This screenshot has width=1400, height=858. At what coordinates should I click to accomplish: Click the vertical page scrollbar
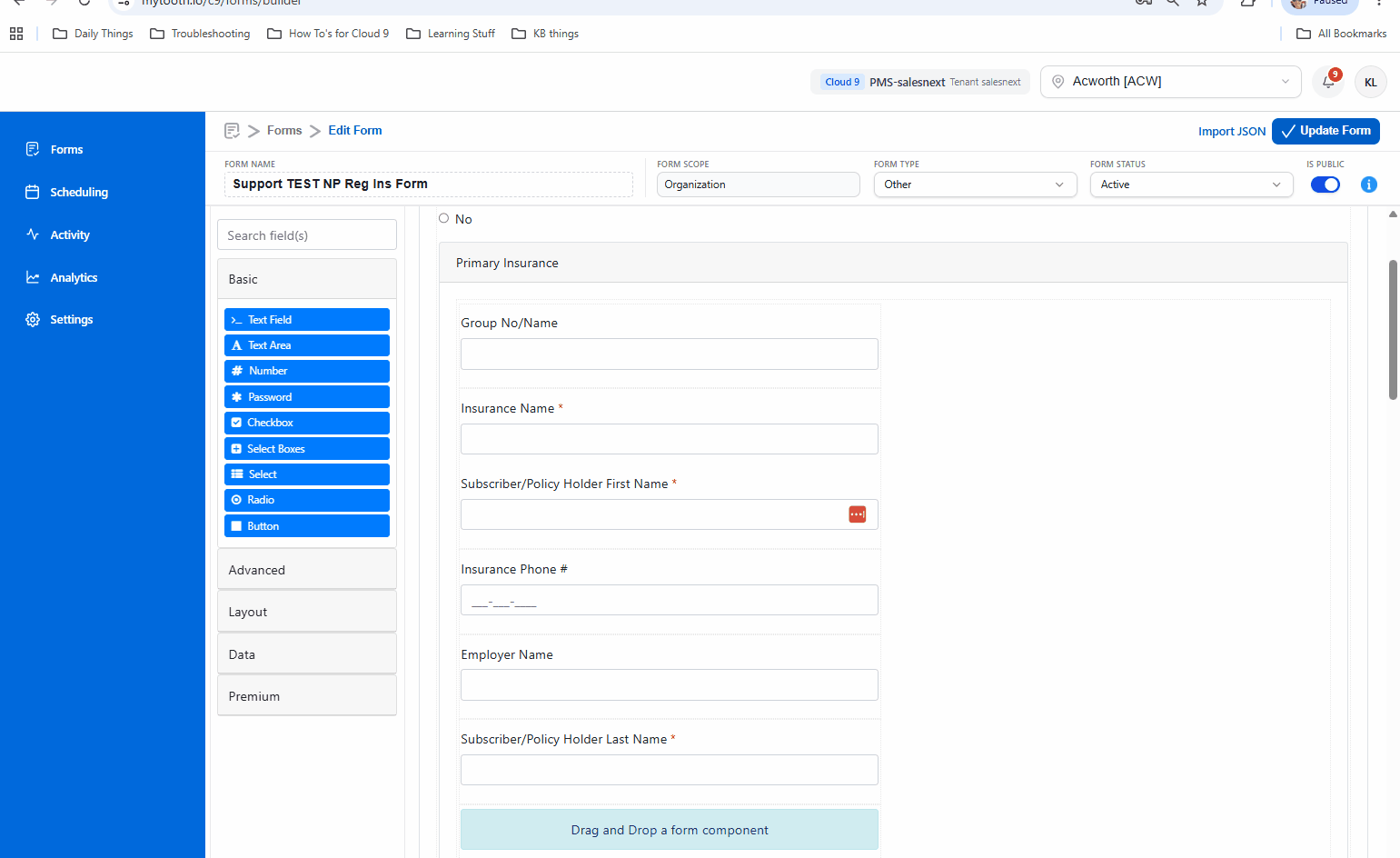coord(1393,330)
